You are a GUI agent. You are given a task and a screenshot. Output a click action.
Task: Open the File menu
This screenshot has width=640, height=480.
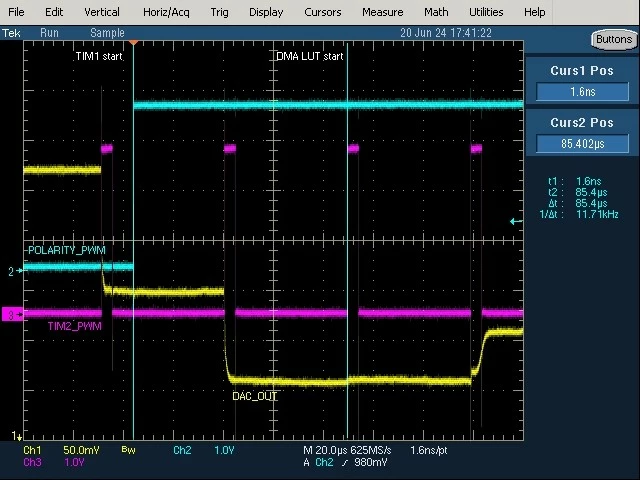tap(16, 12)
